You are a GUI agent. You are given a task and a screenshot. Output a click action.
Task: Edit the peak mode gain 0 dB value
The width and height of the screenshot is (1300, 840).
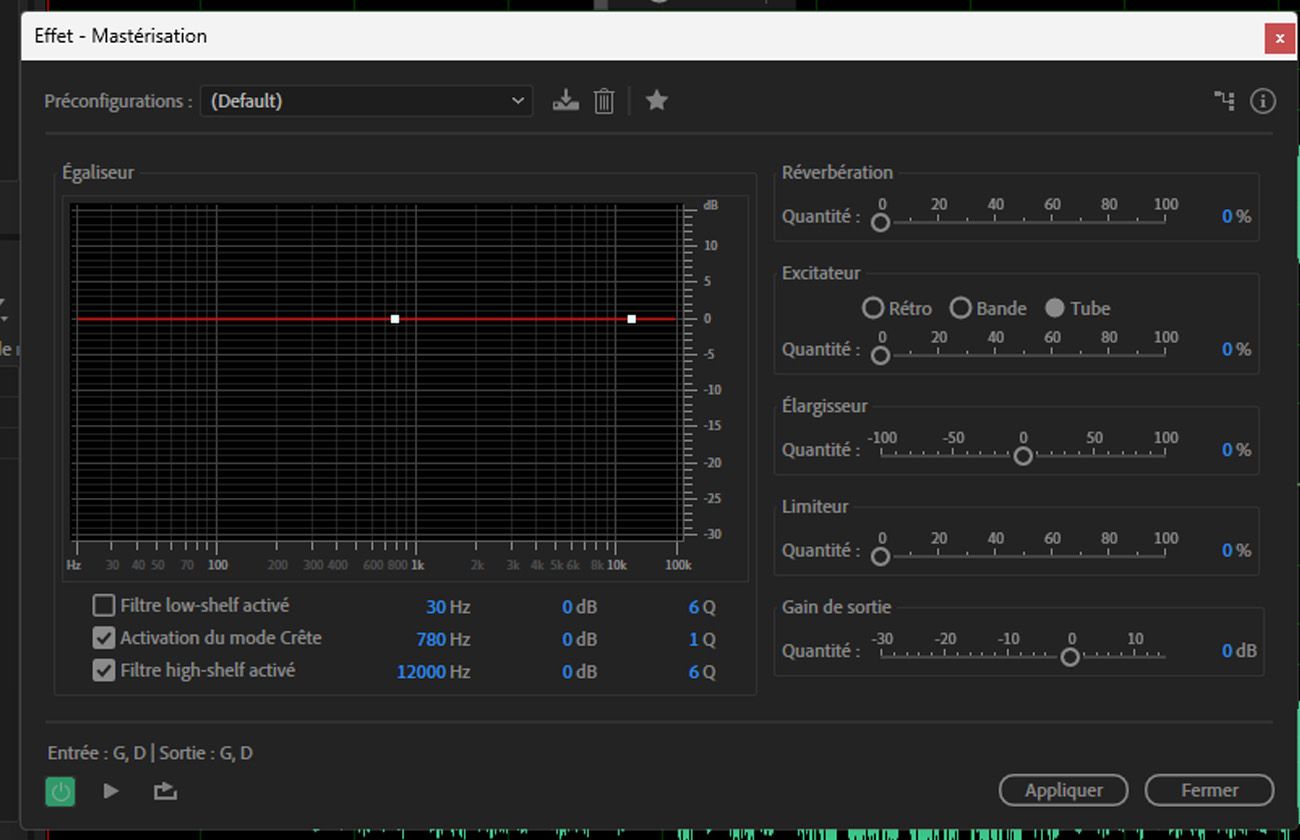coord(567,639)
